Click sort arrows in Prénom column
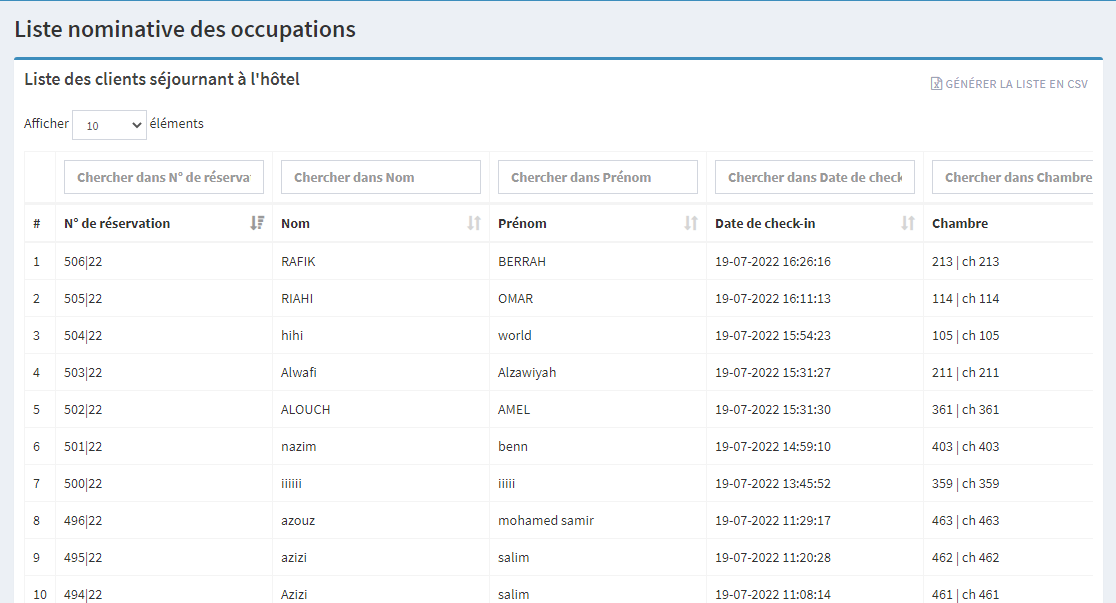This screenshot has width=1116, height=603. tap(691, 224)
